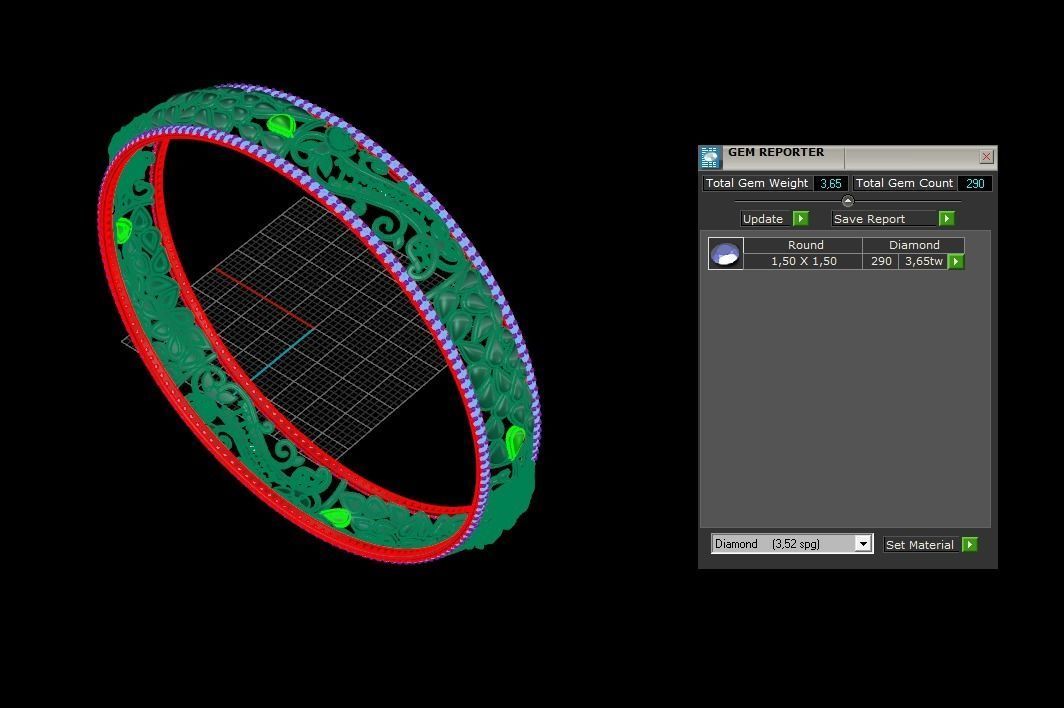Screen dimensions: 1064x708
Task: Click the green arrow beside Set Material
Action: [970, 544]
